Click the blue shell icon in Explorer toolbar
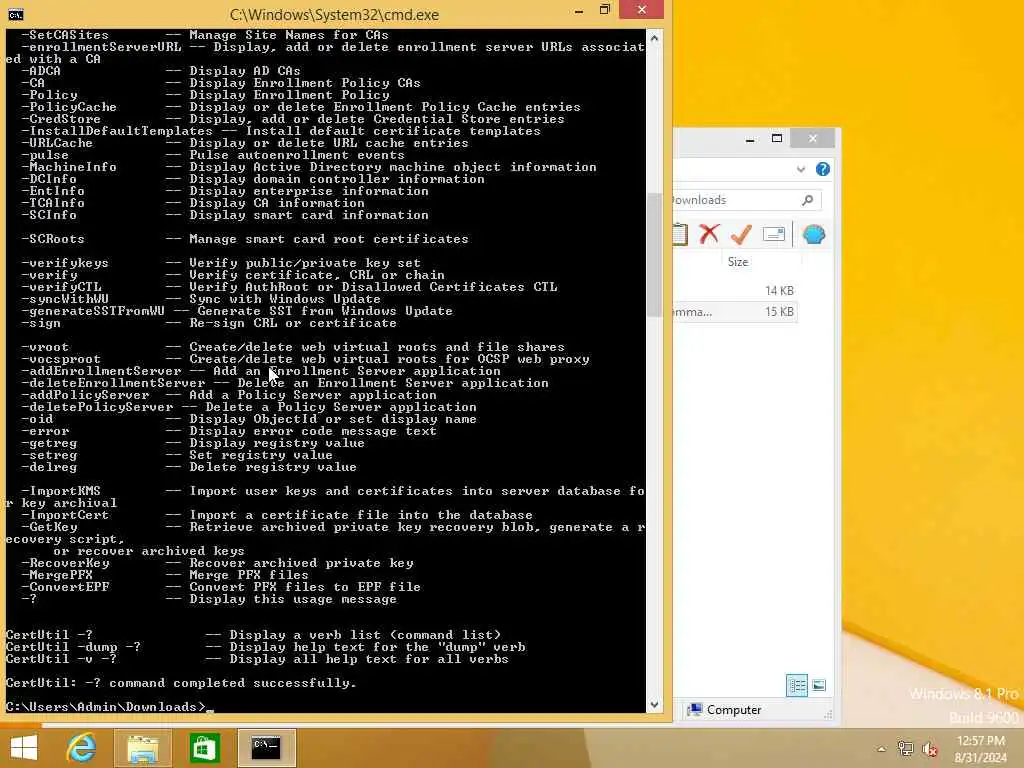Image resolution: width=1024 pixels, height=768 pixels. pyautogui.click(x=814, y=234)
